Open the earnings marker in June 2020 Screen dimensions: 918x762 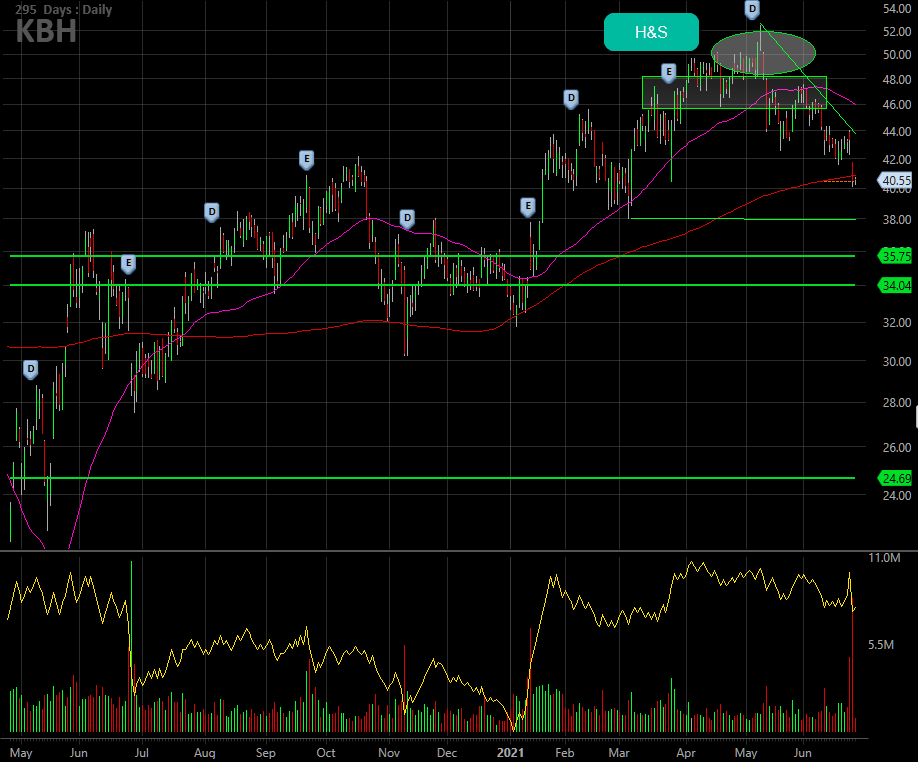tap(128, 264)
